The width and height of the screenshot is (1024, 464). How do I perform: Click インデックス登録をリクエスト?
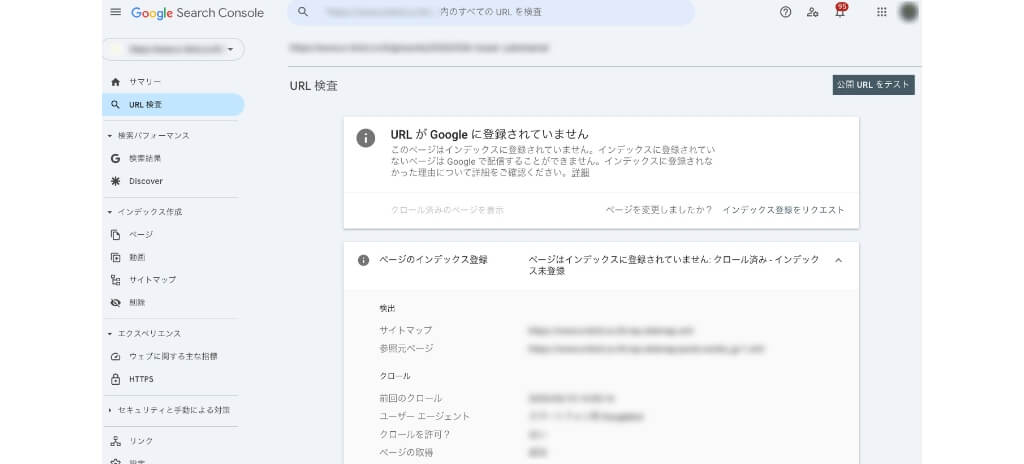(x=783, y=210)
